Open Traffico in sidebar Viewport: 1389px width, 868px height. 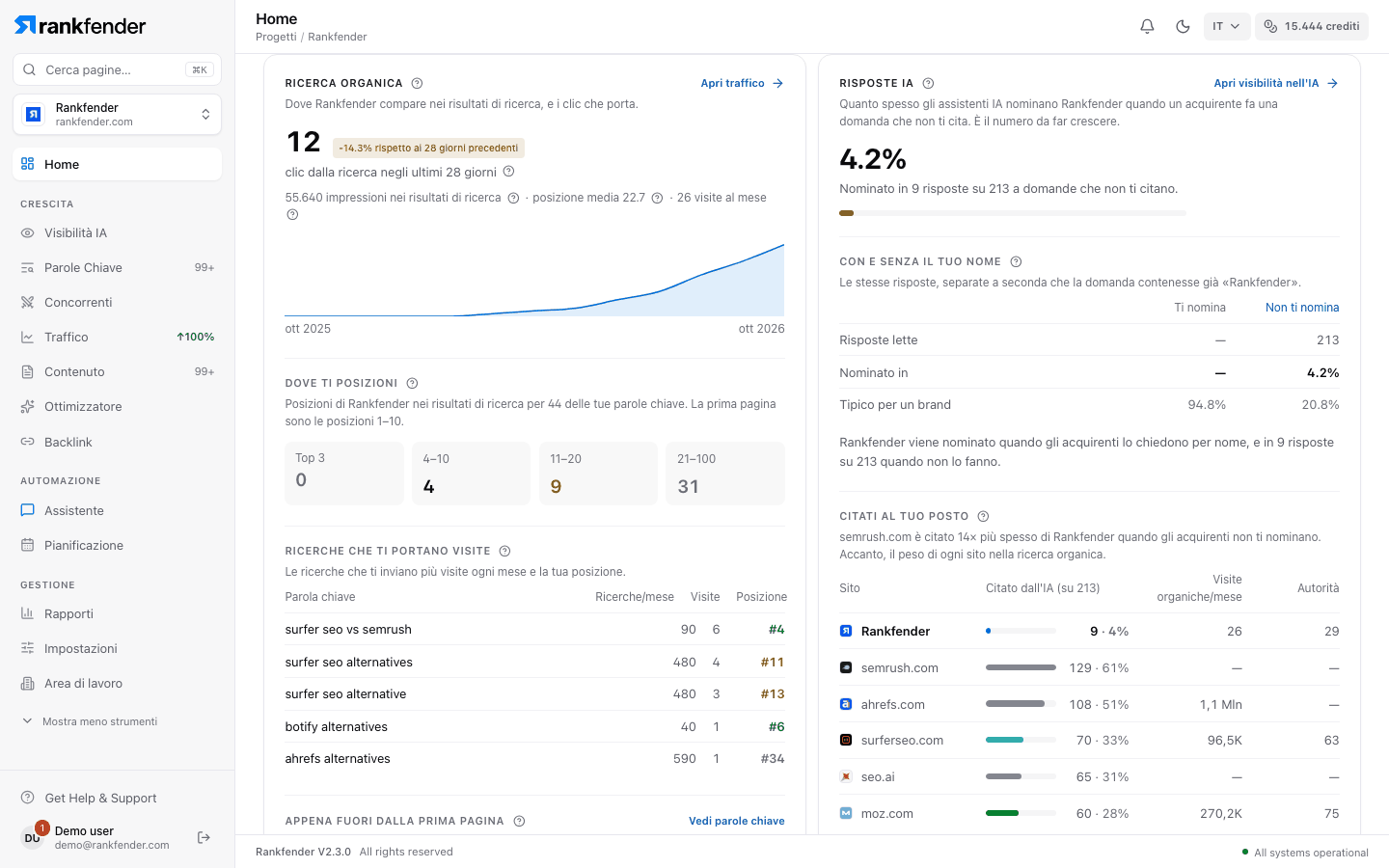click(117, 337)
